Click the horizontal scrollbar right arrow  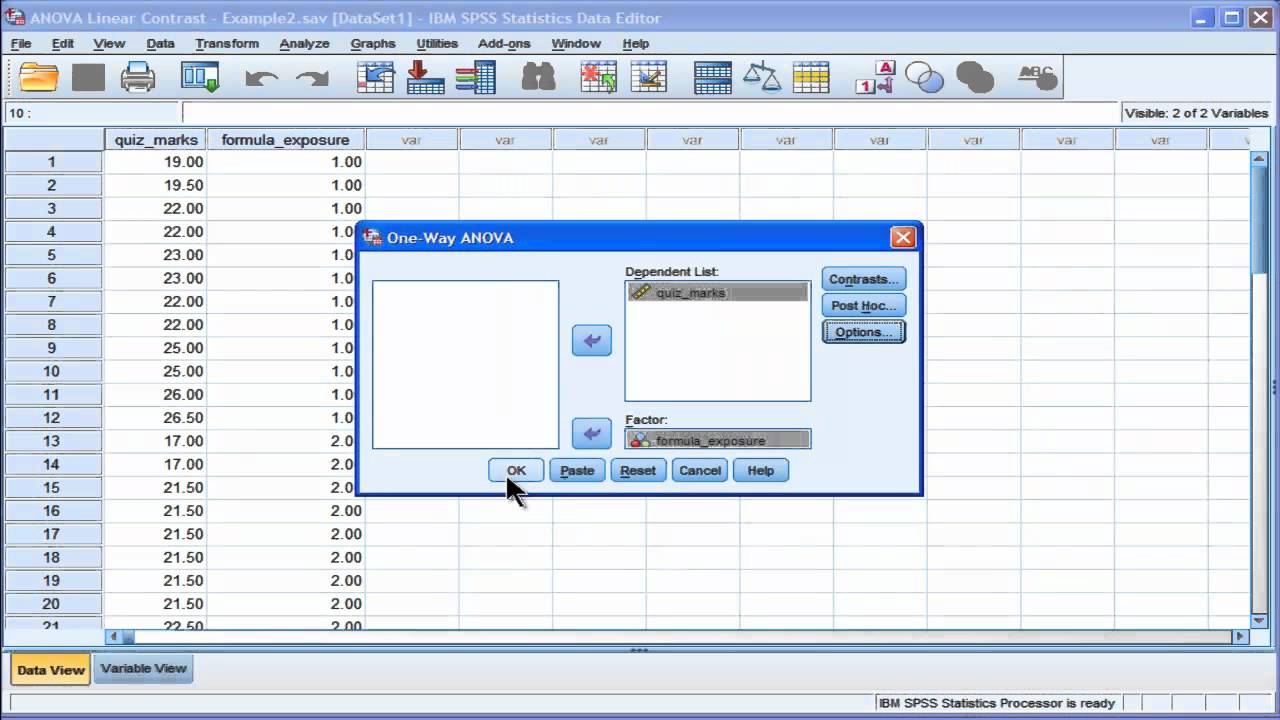(x=1240, y=636)
